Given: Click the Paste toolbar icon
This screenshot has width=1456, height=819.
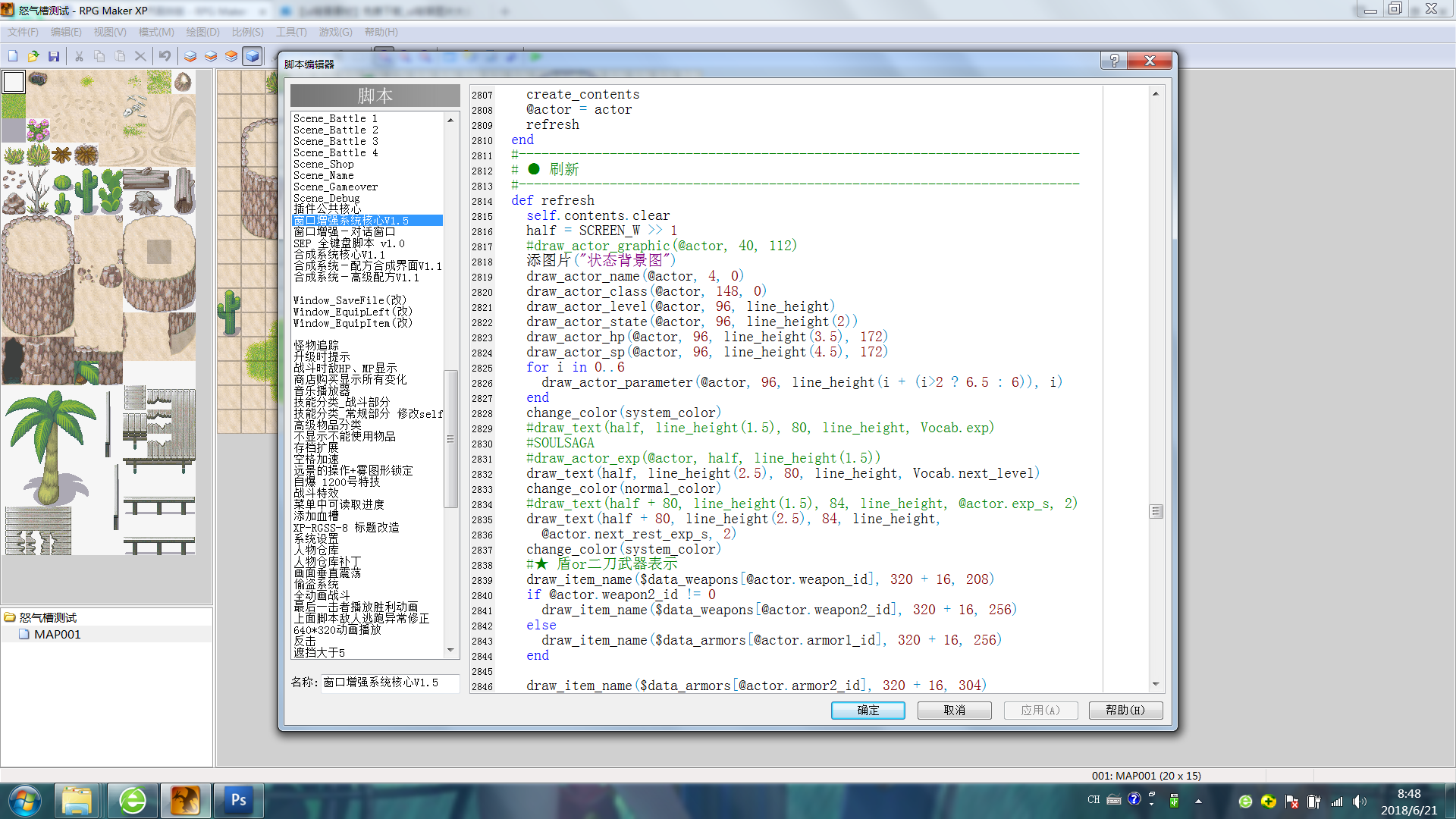Looking at the screenshot, I should [120, 56].
